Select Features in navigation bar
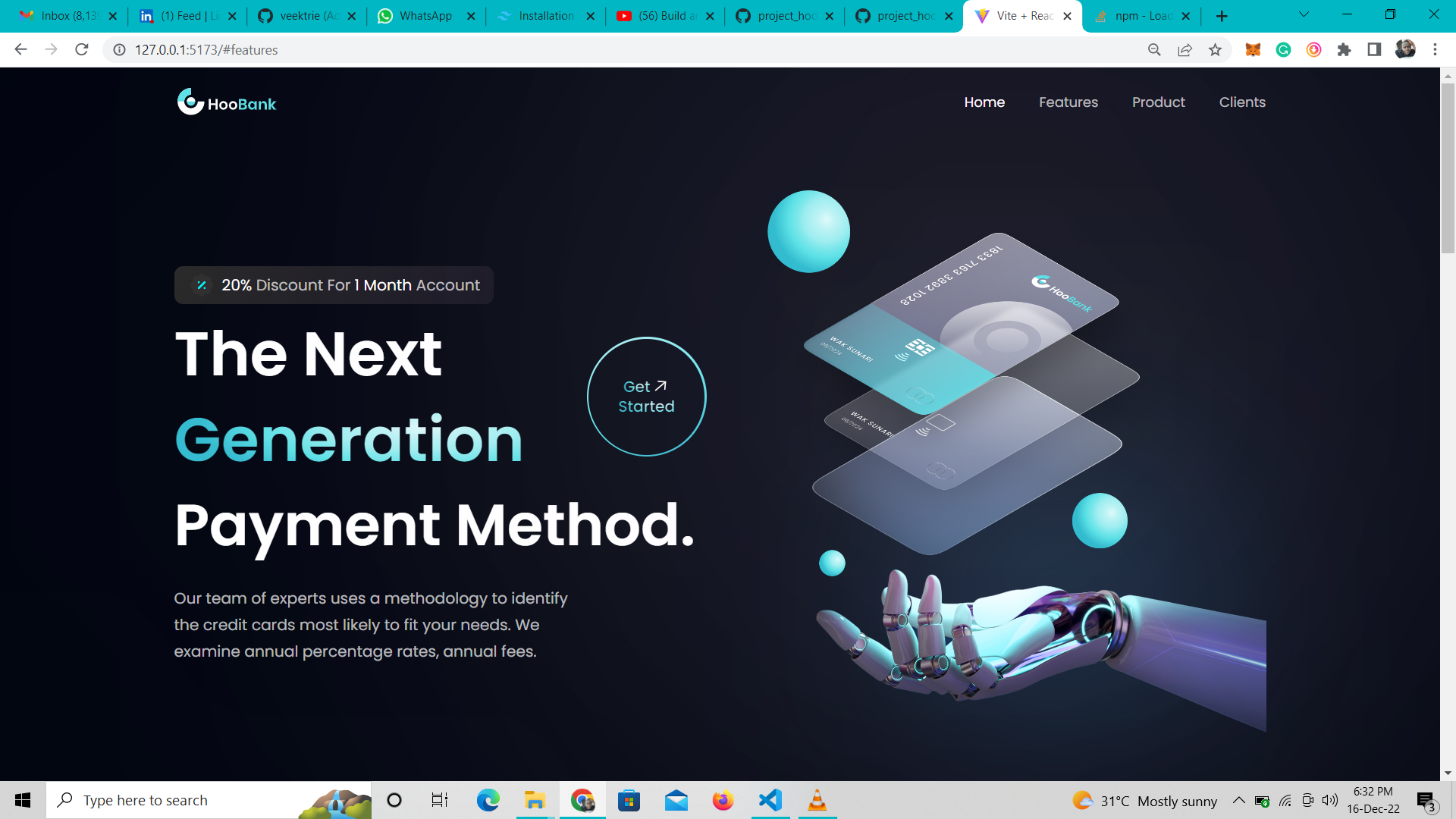 point(1068,102)
